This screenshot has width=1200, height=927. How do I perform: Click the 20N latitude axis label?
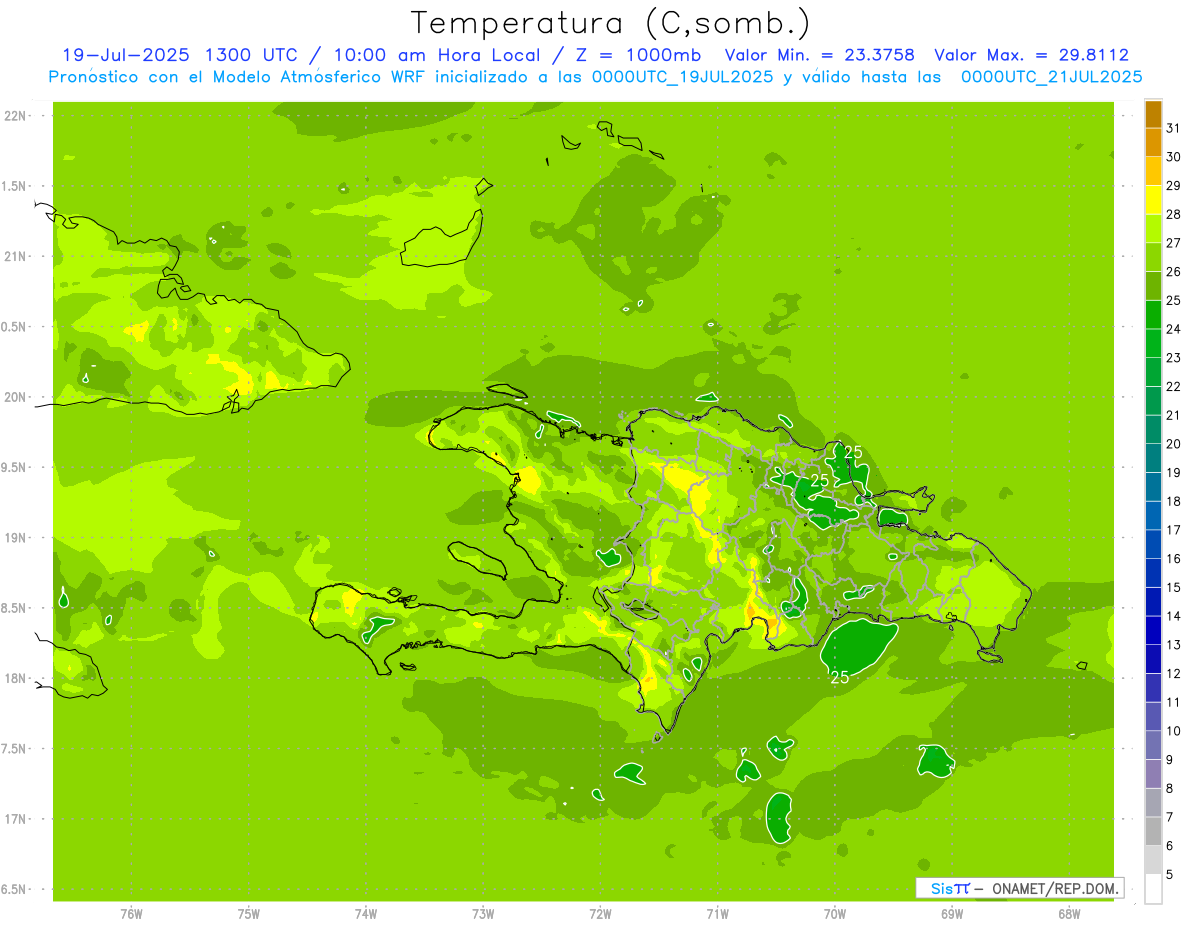coord(16,397)
